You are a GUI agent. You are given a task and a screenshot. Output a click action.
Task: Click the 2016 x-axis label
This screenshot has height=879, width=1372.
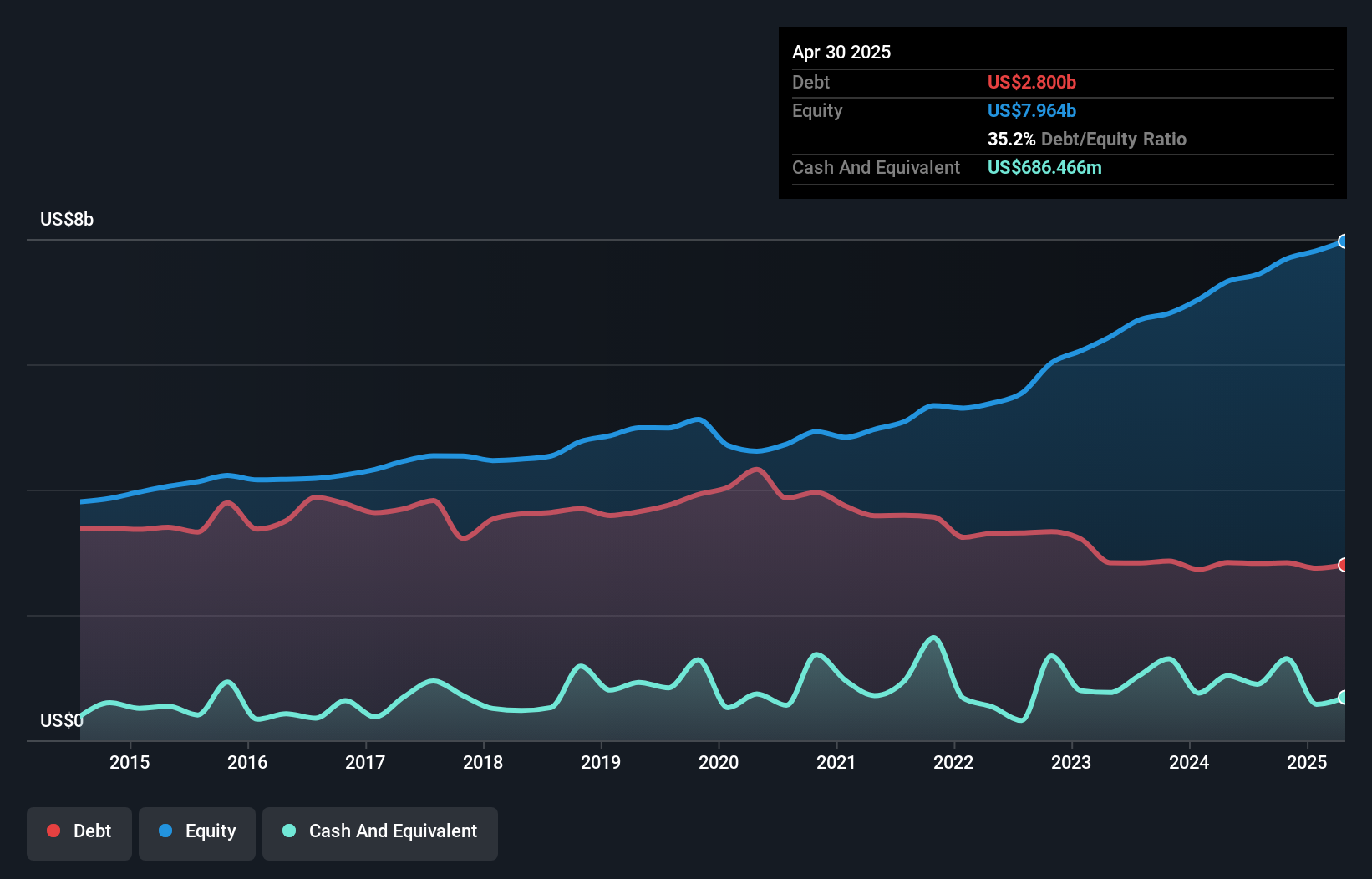[247, 762]
